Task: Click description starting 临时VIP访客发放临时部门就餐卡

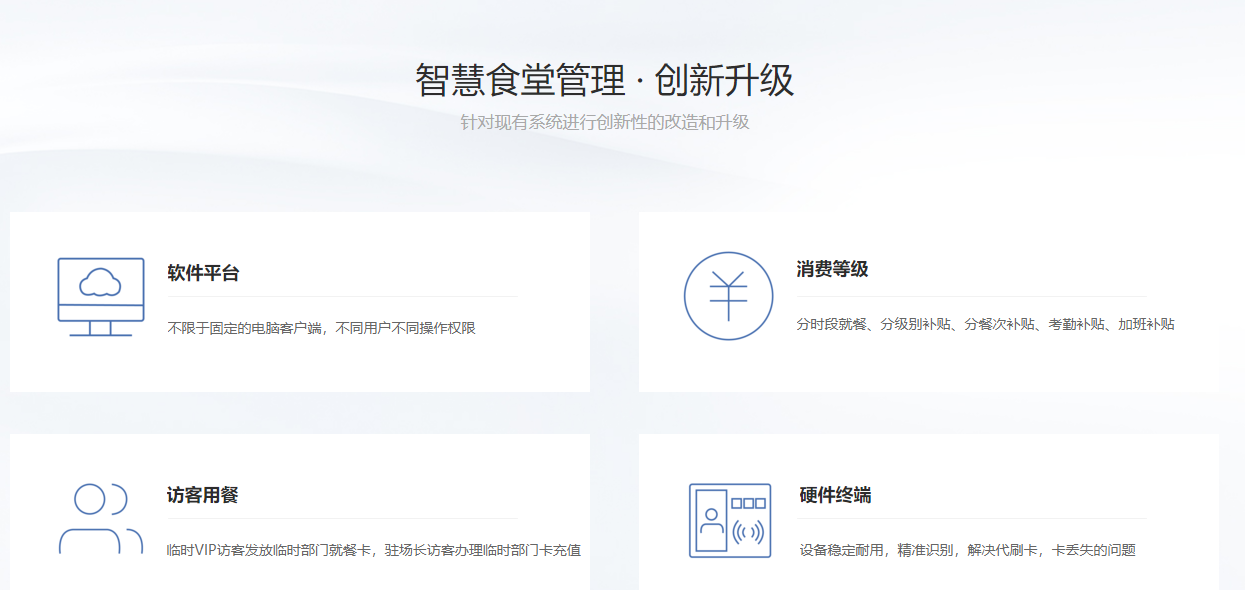Action: 374,550
